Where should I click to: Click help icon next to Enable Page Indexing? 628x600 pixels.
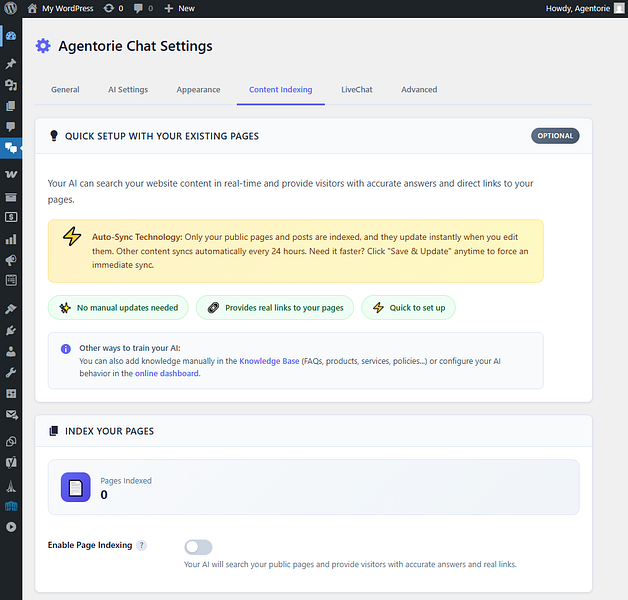click(x=141, y=545)
